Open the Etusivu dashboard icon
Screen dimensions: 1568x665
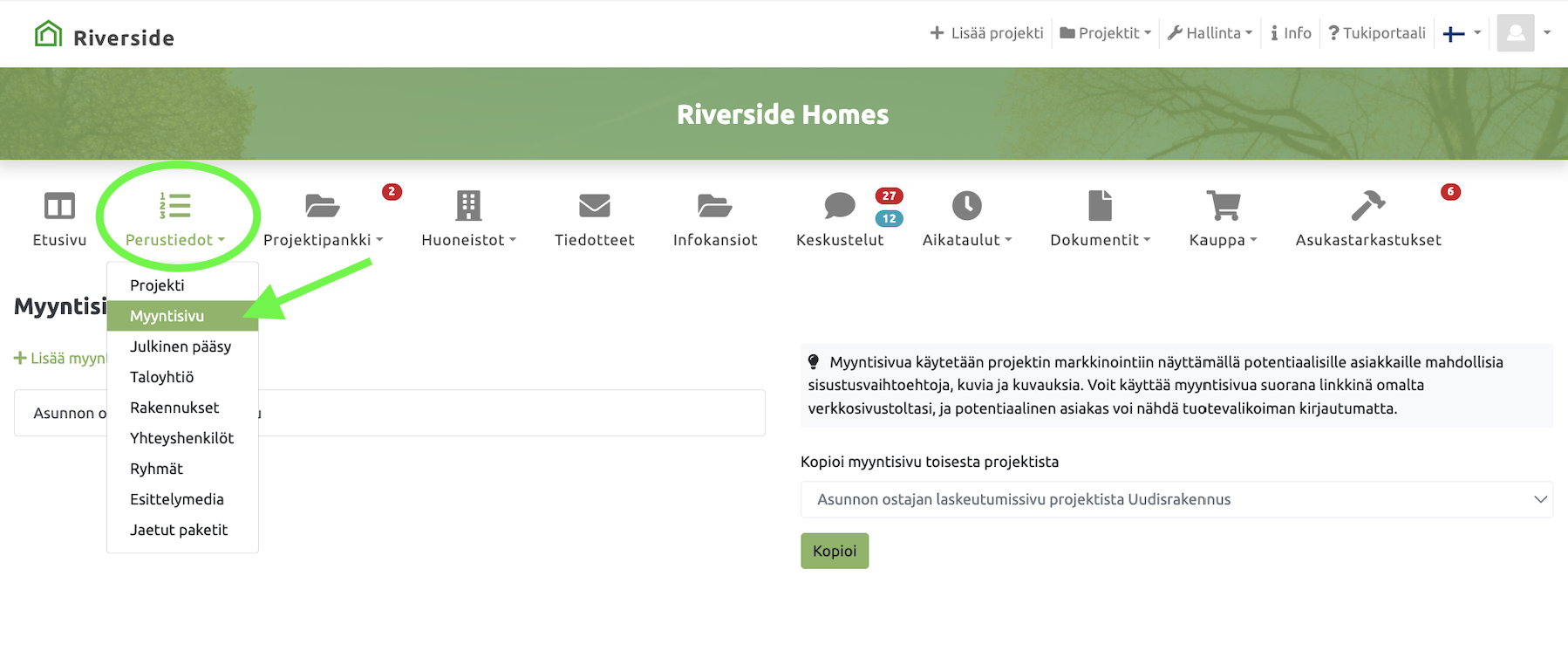(x=59, y=207)
